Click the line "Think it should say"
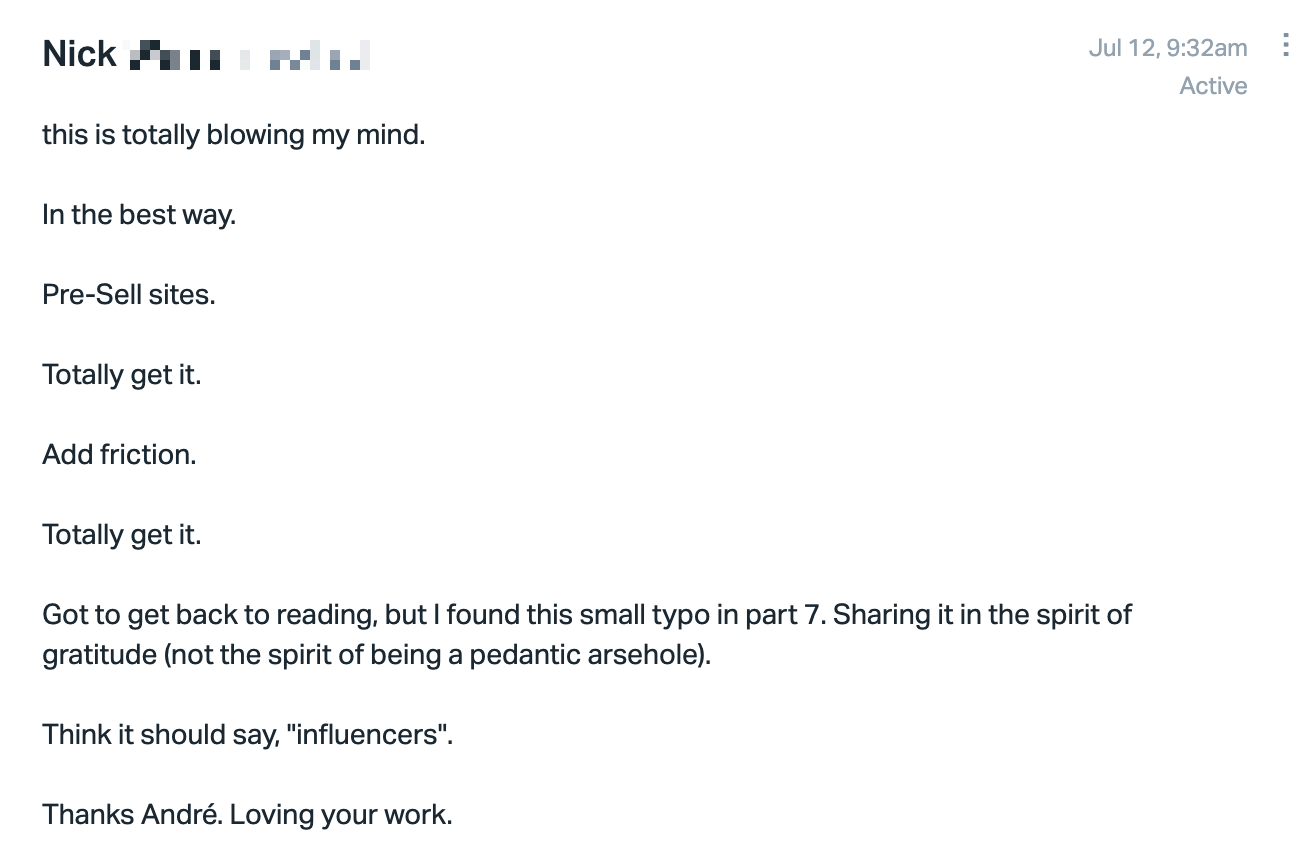Screen dimensions: 1308x848 (x=247, y=734)
